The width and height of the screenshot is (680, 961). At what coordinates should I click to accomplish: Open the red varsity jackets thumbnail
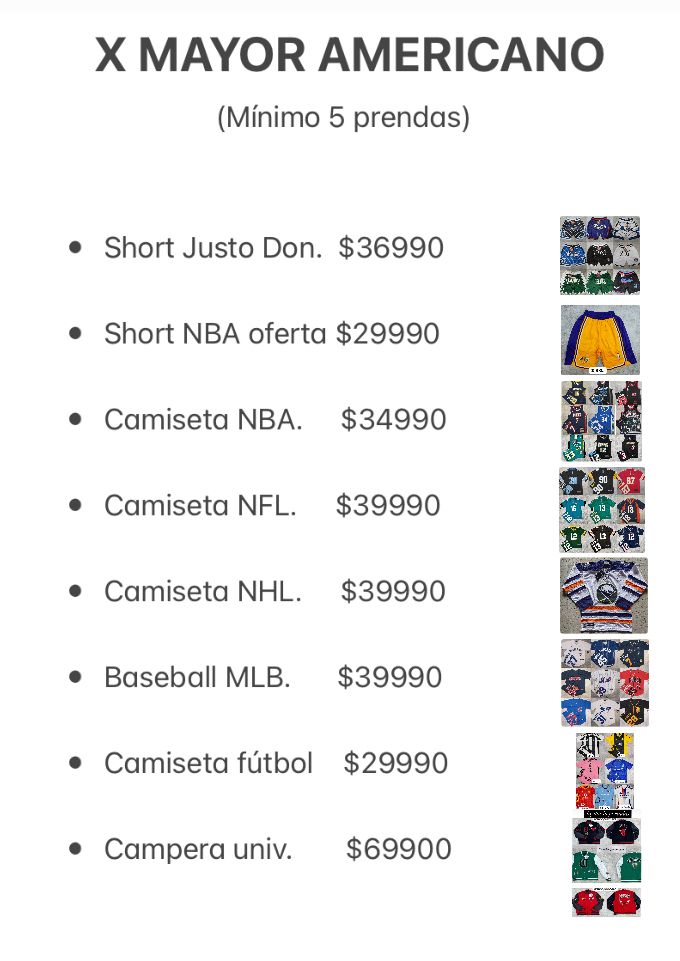coord(606,903)
